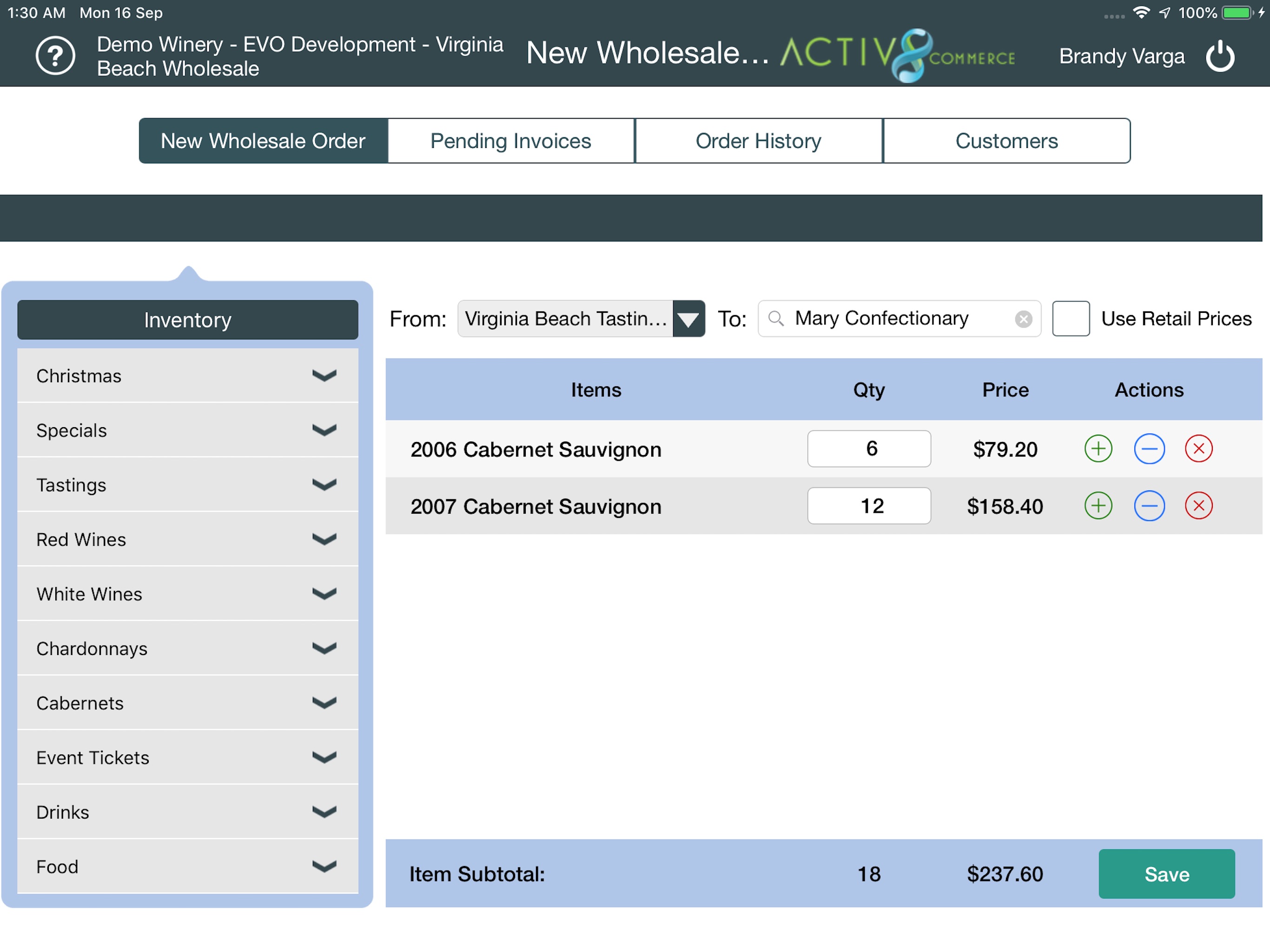The image size is (1270, 952).
Task: Click the customer search magnifier icon
Action: coord(776,318)
